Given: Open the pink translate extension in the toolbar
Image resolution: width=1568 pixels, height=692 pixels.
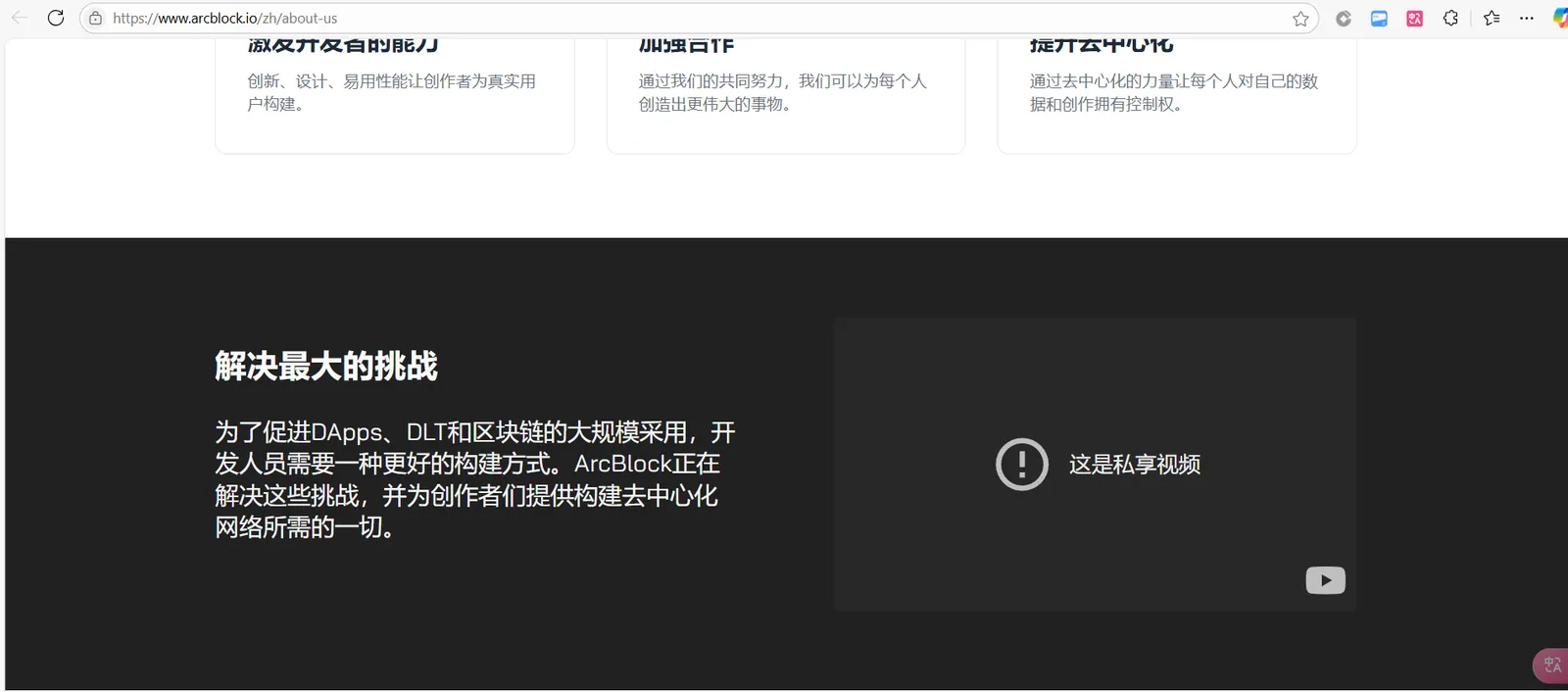Looking at the screenshot, I should click(1414, 19).
